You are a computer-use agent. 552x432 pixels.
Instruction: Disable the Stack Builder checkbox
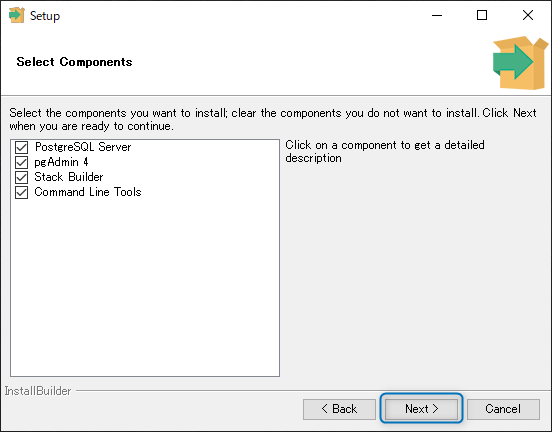coord(21,177)
